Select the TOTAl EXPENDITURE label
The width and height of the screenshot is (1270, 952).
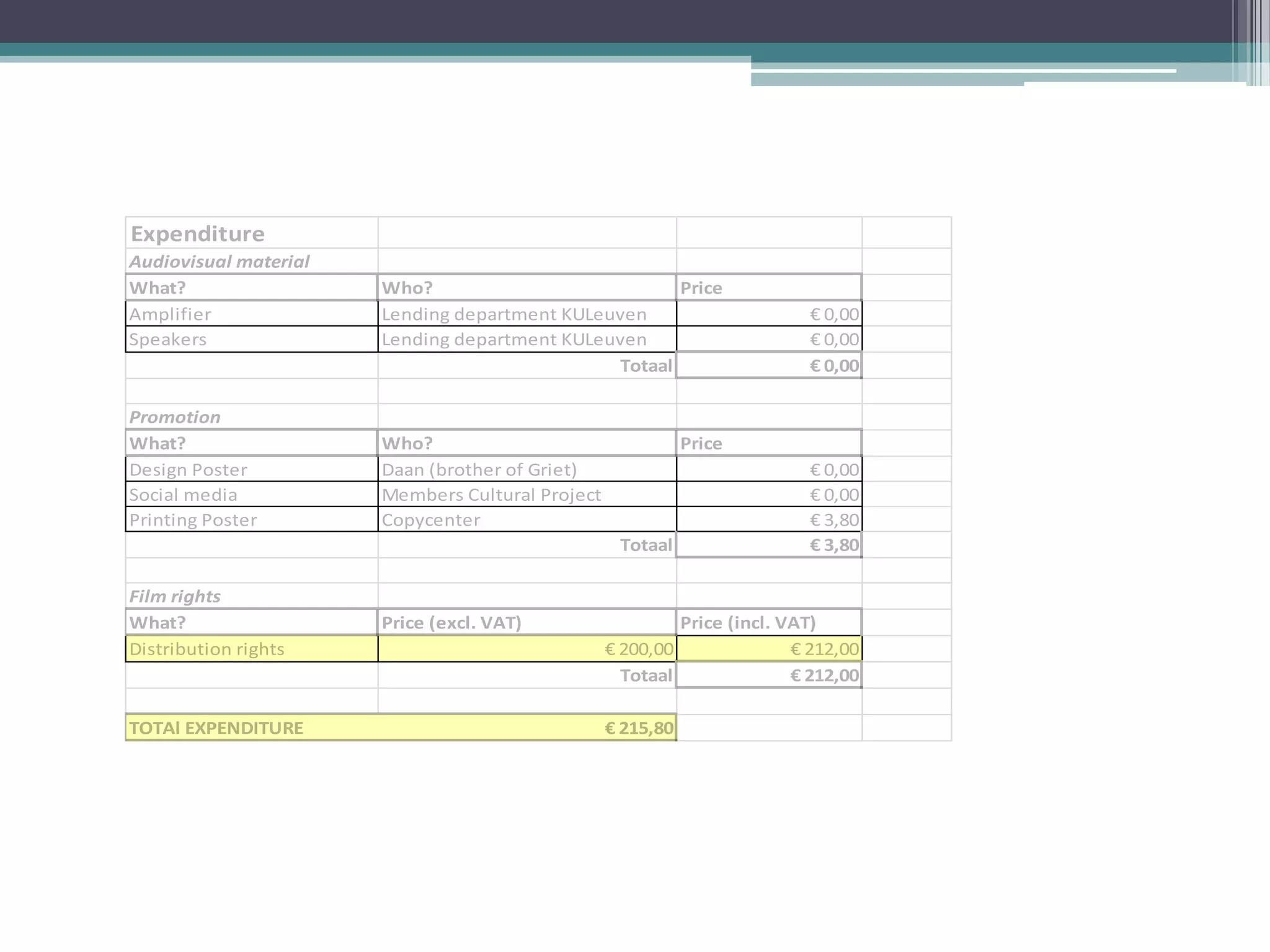pos(216,728)
